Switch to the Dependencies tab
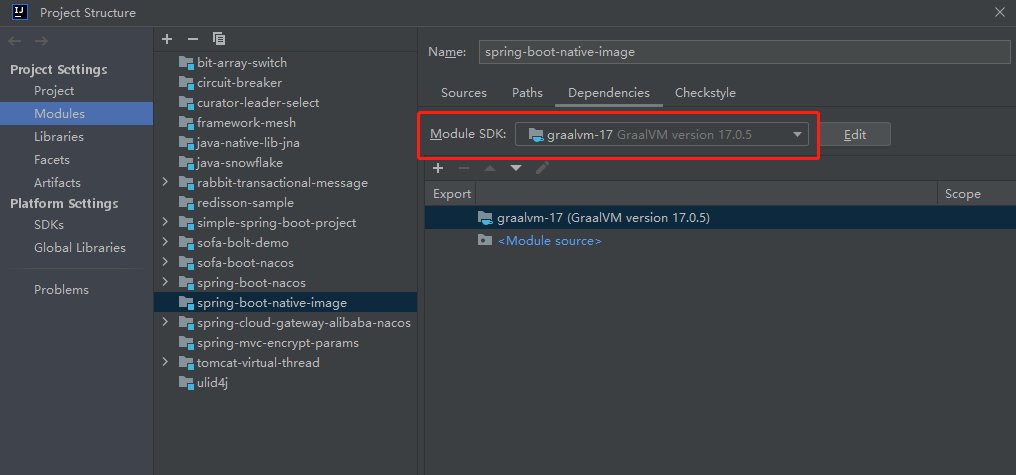This screenshot has height=475, width=1016. [609, 93]
